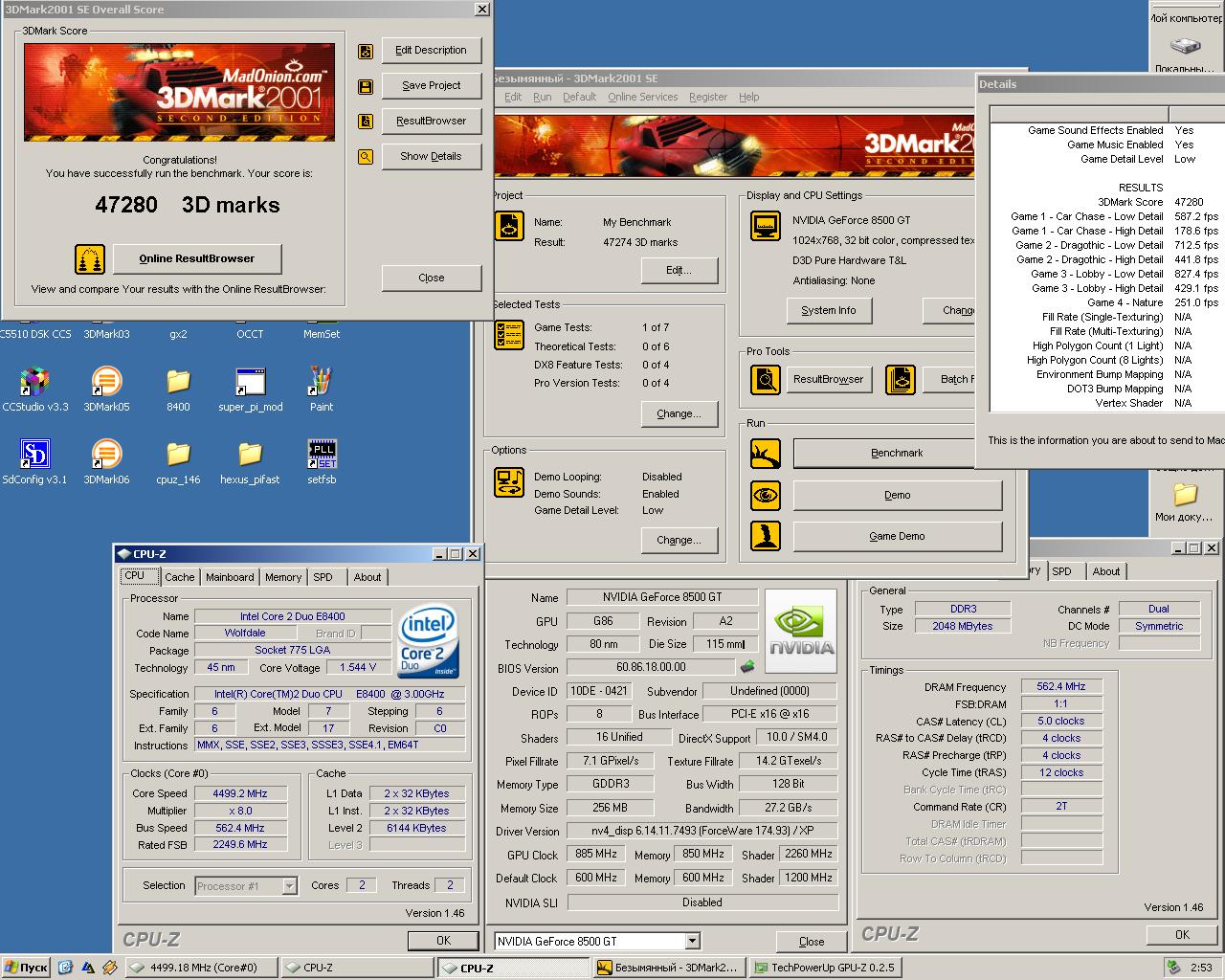This screenshot has width=1225, height=980.
Task: Open the gx2 desktop folder
Action: tap(178, 334)
